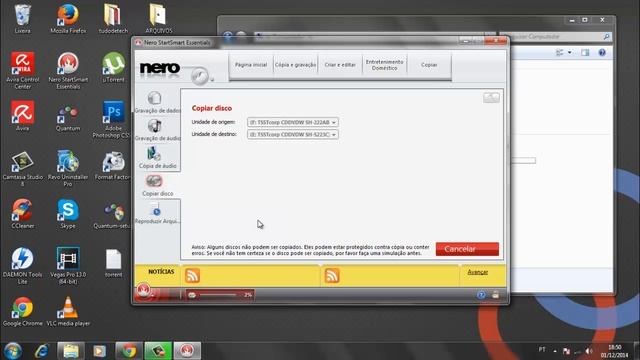Open Windows Media Player taskbar icon
The image size is (640, 360).
tap(99, 351)
